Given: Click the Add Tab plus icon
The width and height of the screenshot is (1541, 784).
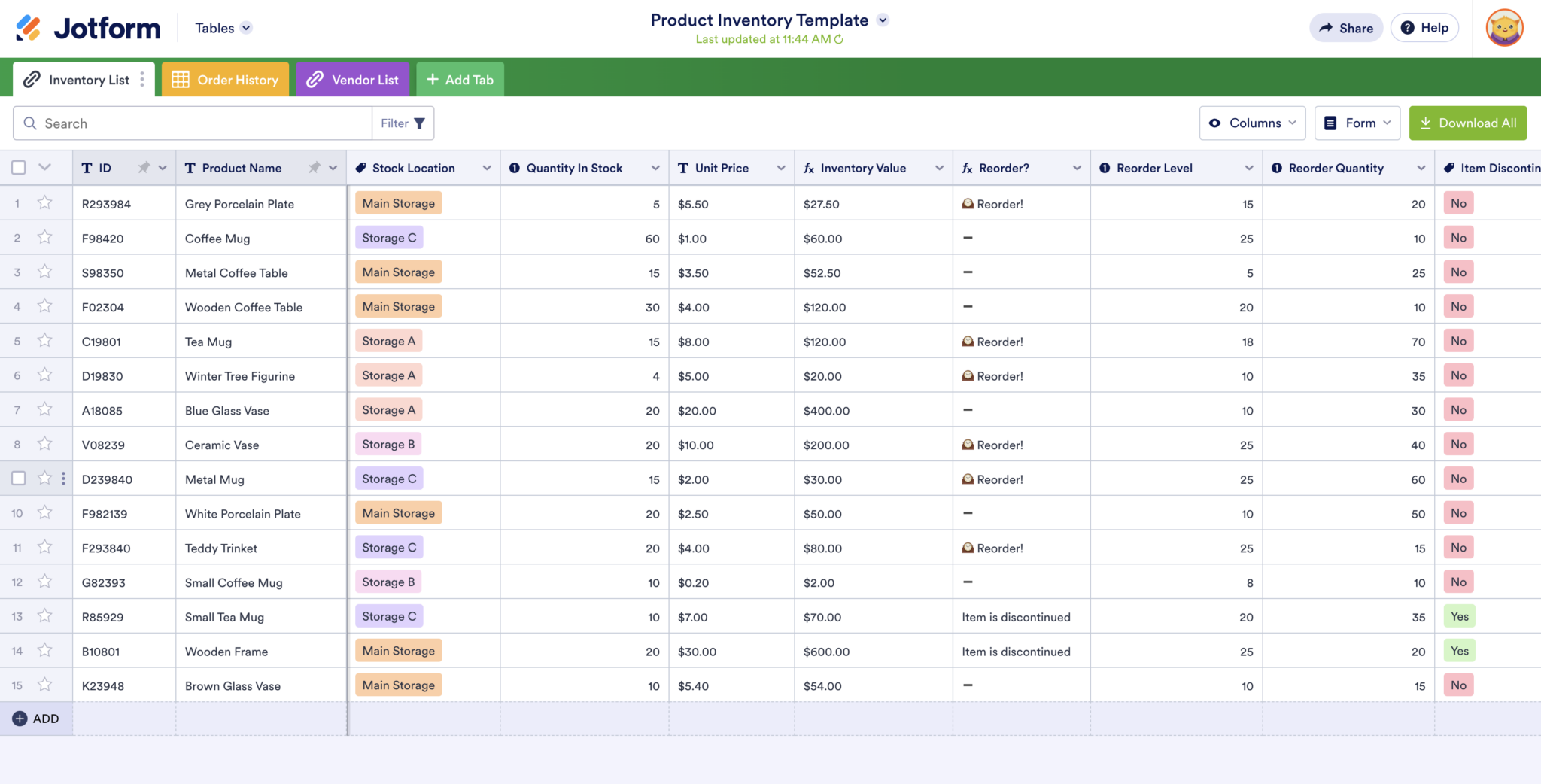Looking at the screenshot, I should (433, 78).
